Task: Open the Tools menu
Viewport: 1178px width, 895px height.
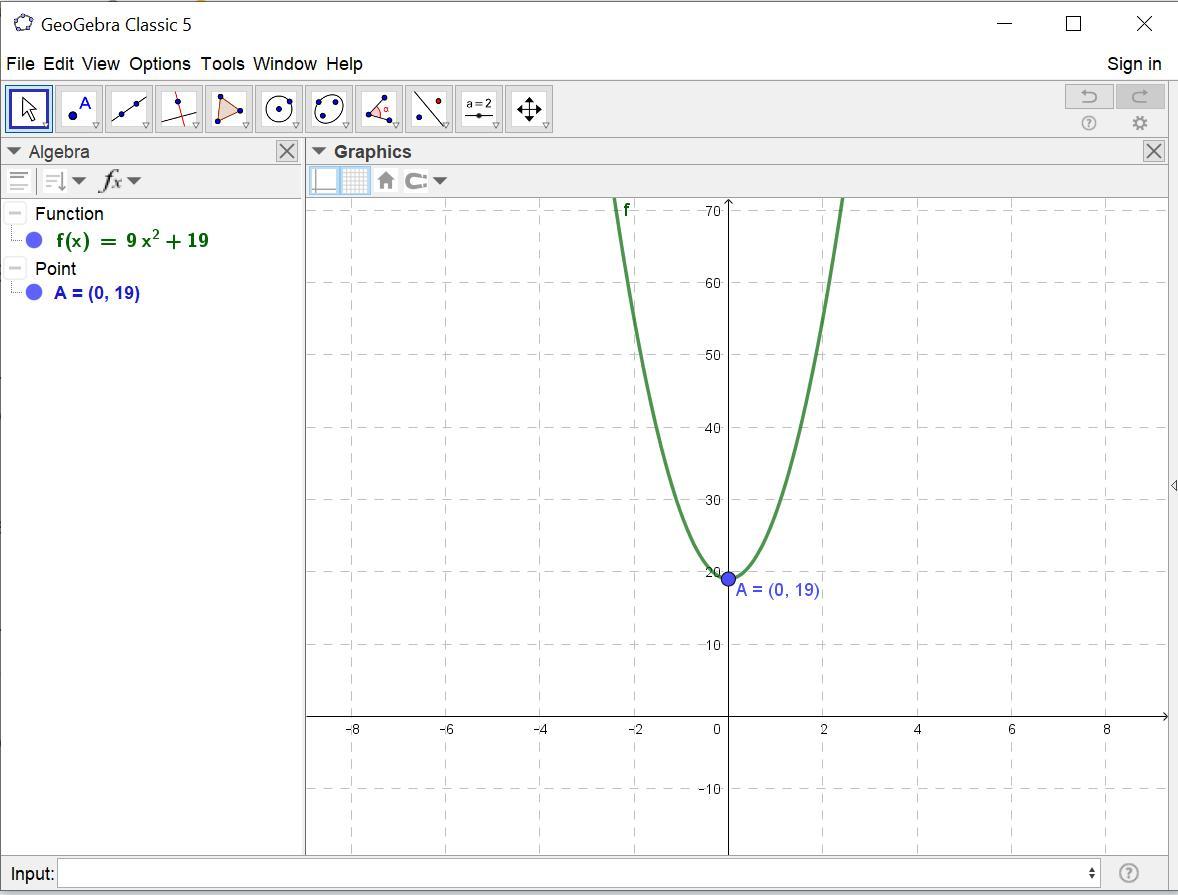Action: click(222, 64)
